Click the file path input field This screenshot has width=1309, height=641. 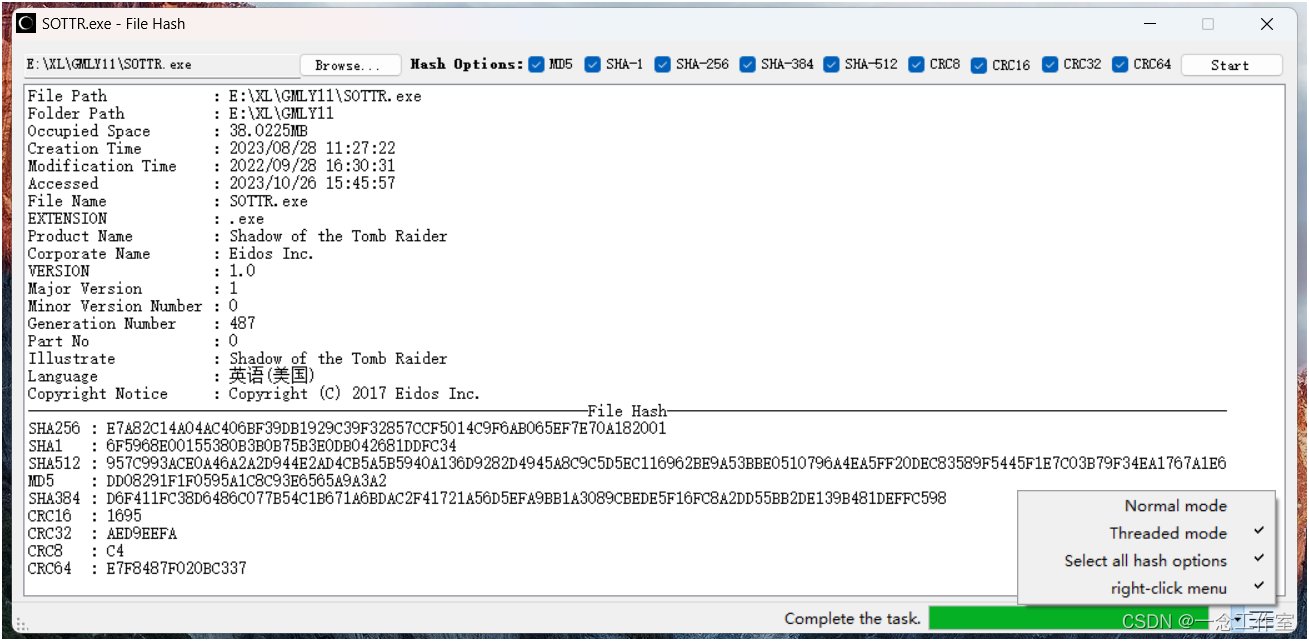pyautogui.click(x=160, y=65)
